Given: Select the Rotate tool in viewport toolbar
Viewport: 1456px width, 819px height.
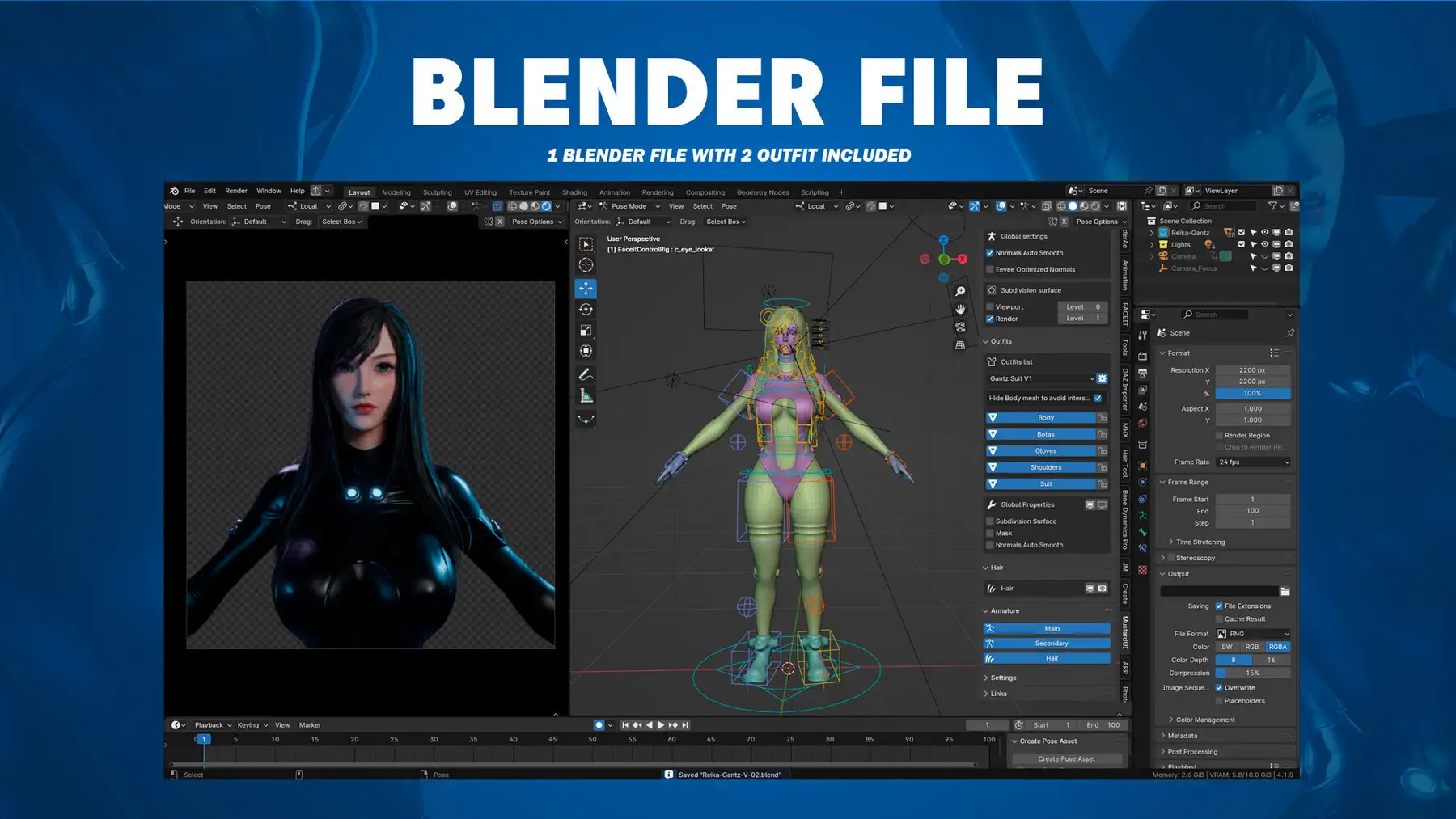Looking at the screenshot, I should (x=586, y=310).
